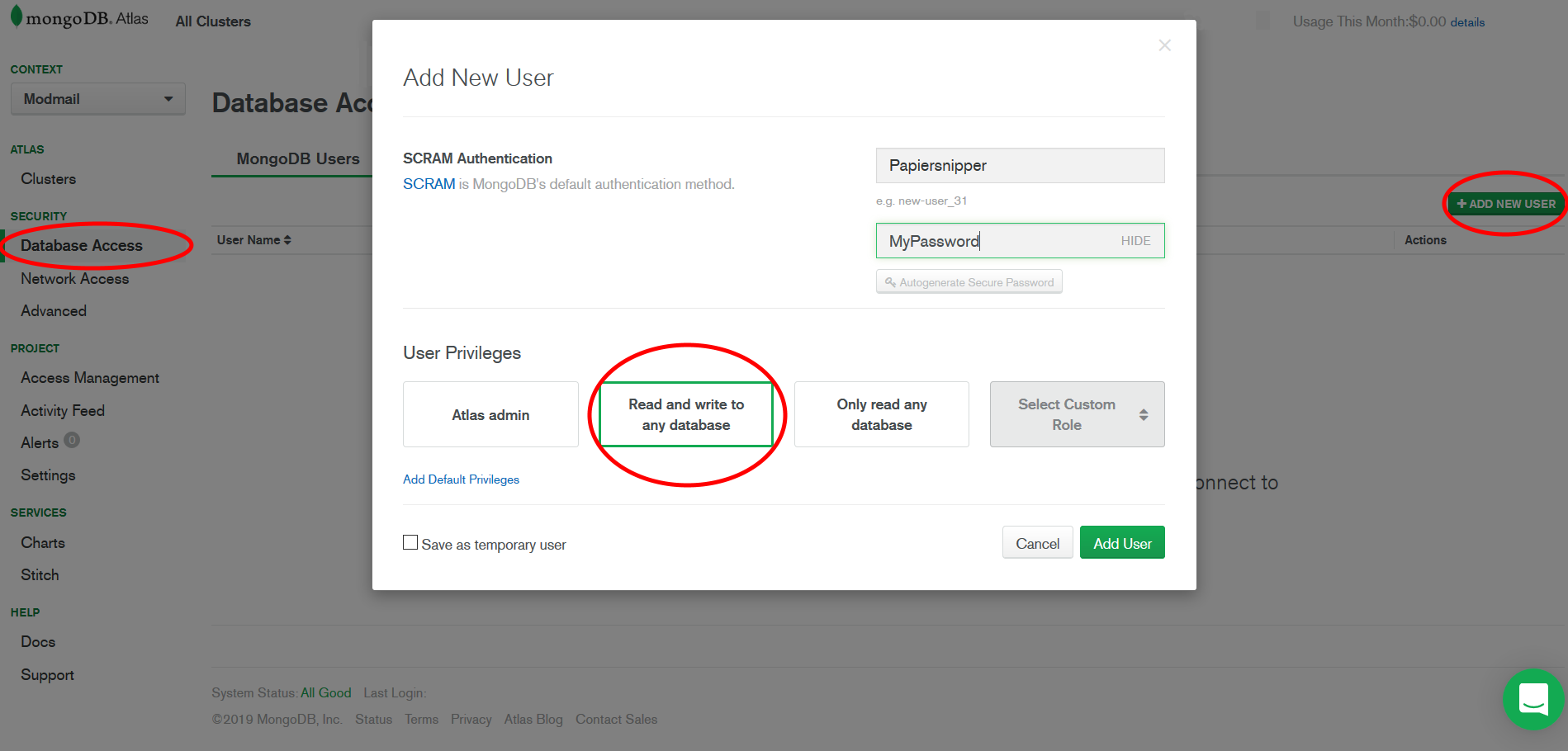Close the Add New User dialog

coord(1164,45)
